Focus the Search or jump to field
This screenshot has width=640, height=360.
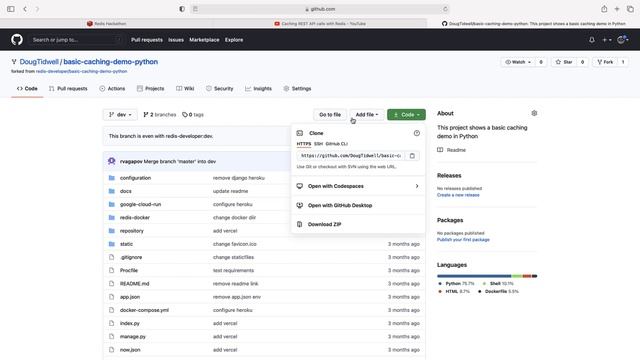(x=76, y=40)
